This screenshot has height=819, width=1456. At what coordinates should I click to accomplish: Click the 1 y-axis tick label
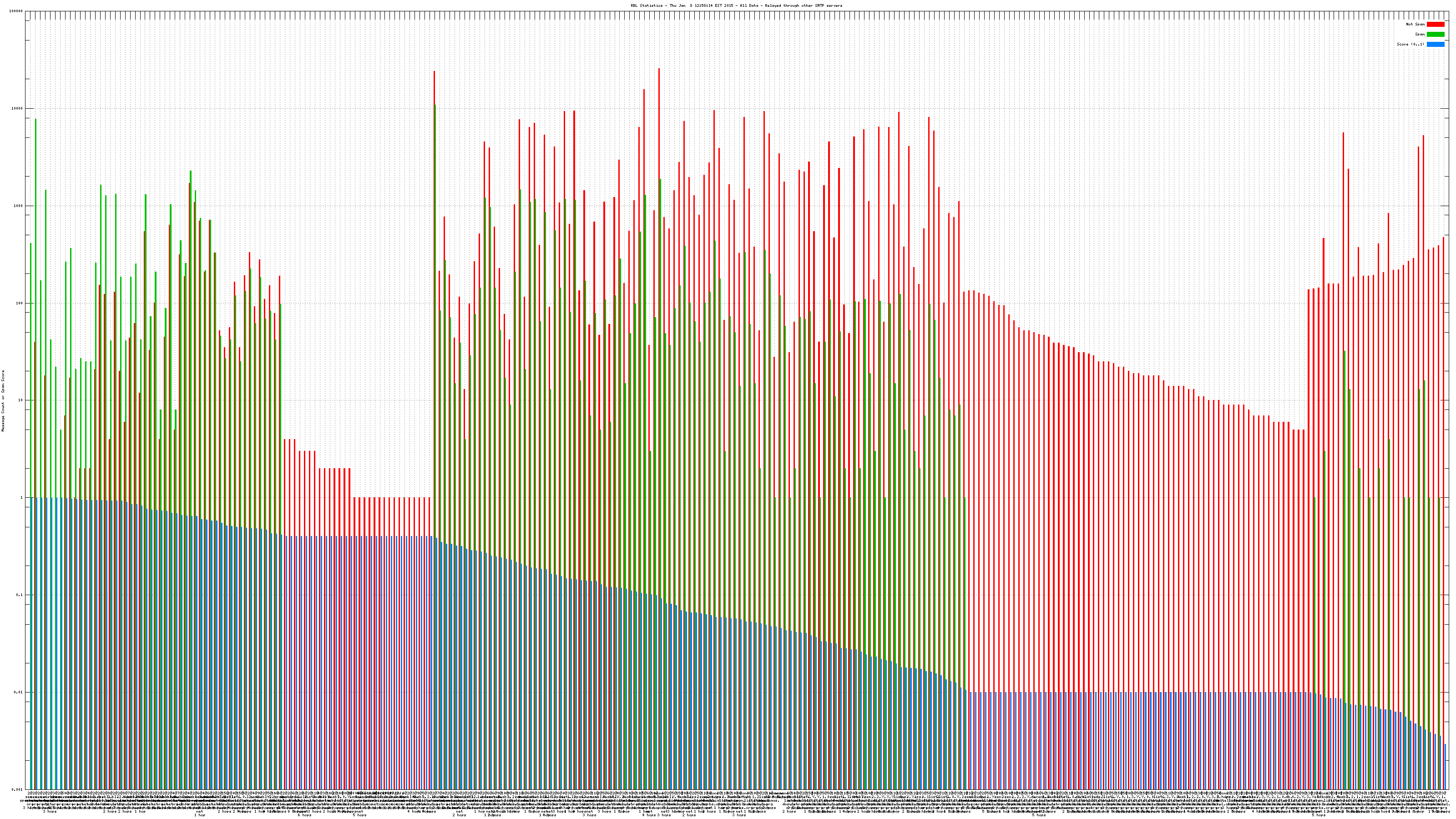[x=22, y=497]
